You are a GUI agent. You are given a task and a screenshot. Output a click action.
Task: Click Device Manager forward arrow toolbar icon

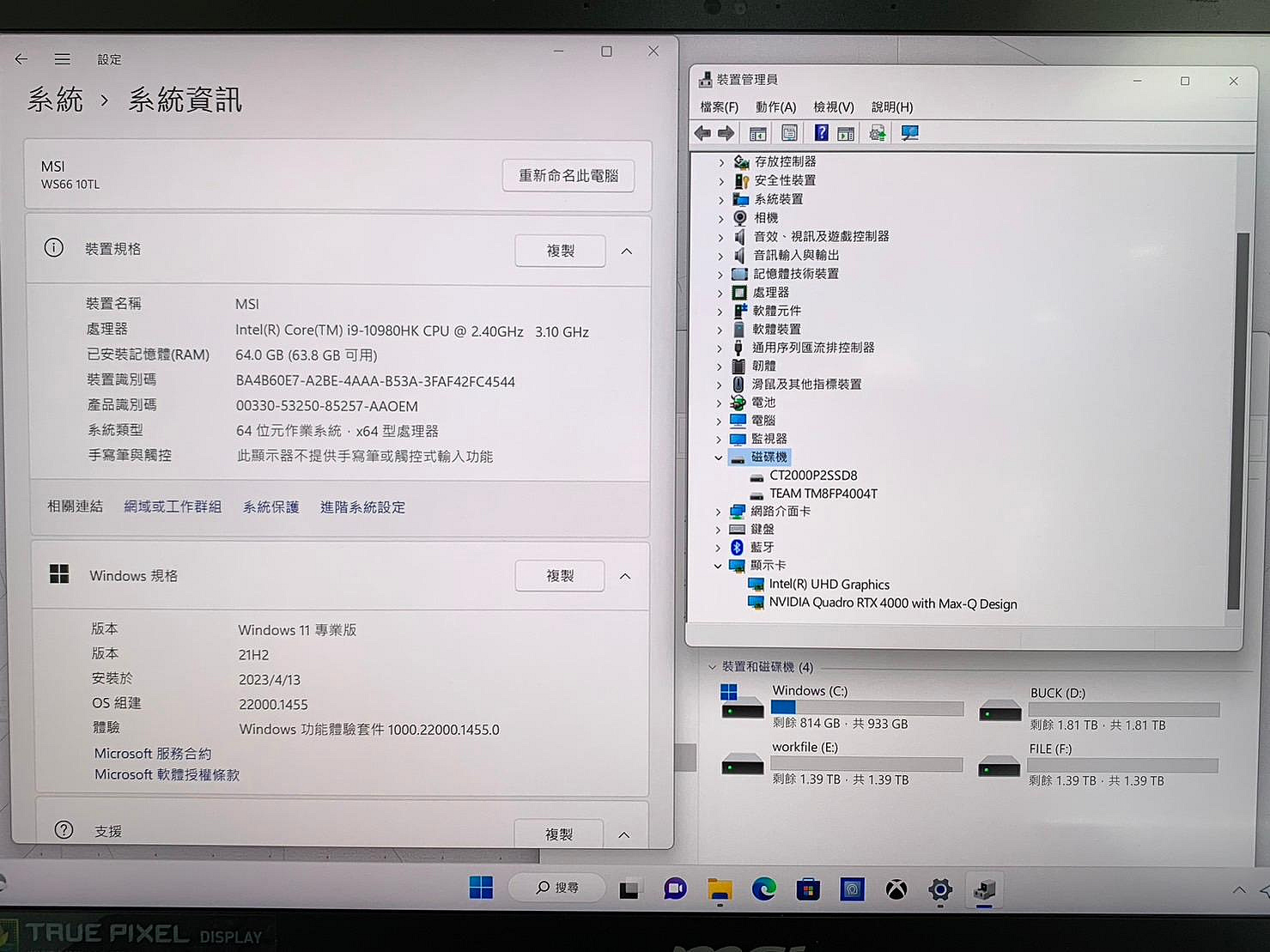coord(726,133)
